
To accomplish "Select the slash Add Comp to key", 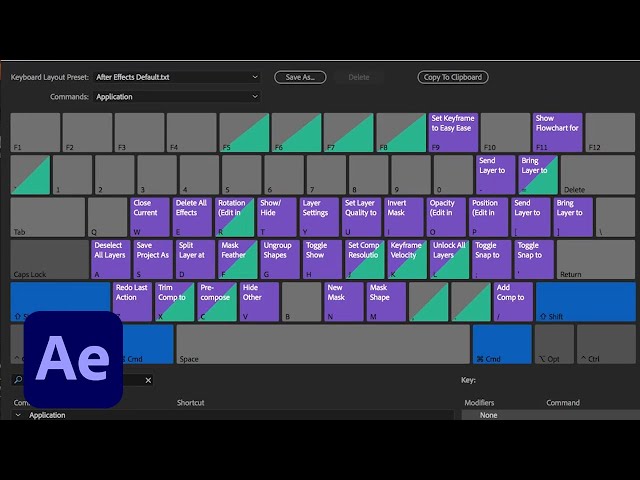I will point(513,302).
